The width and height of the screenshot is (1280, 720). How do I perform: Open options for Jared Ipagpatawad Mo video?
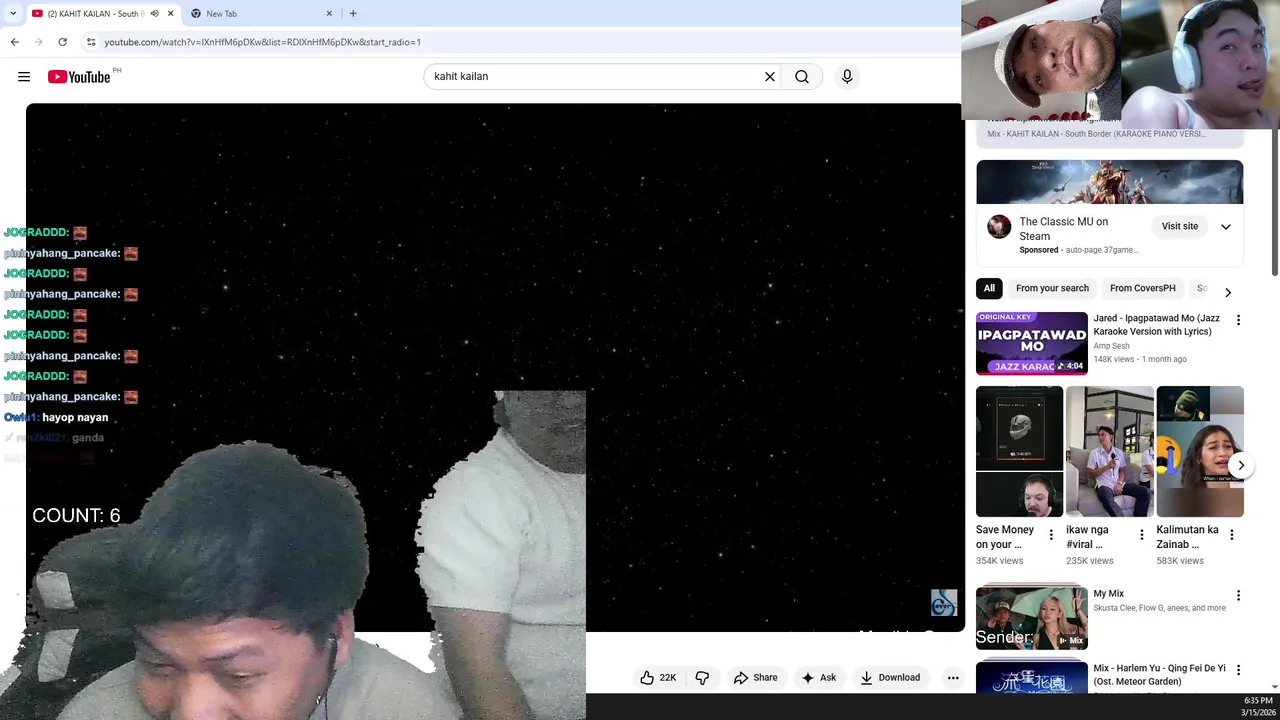tap(1238, 320)
